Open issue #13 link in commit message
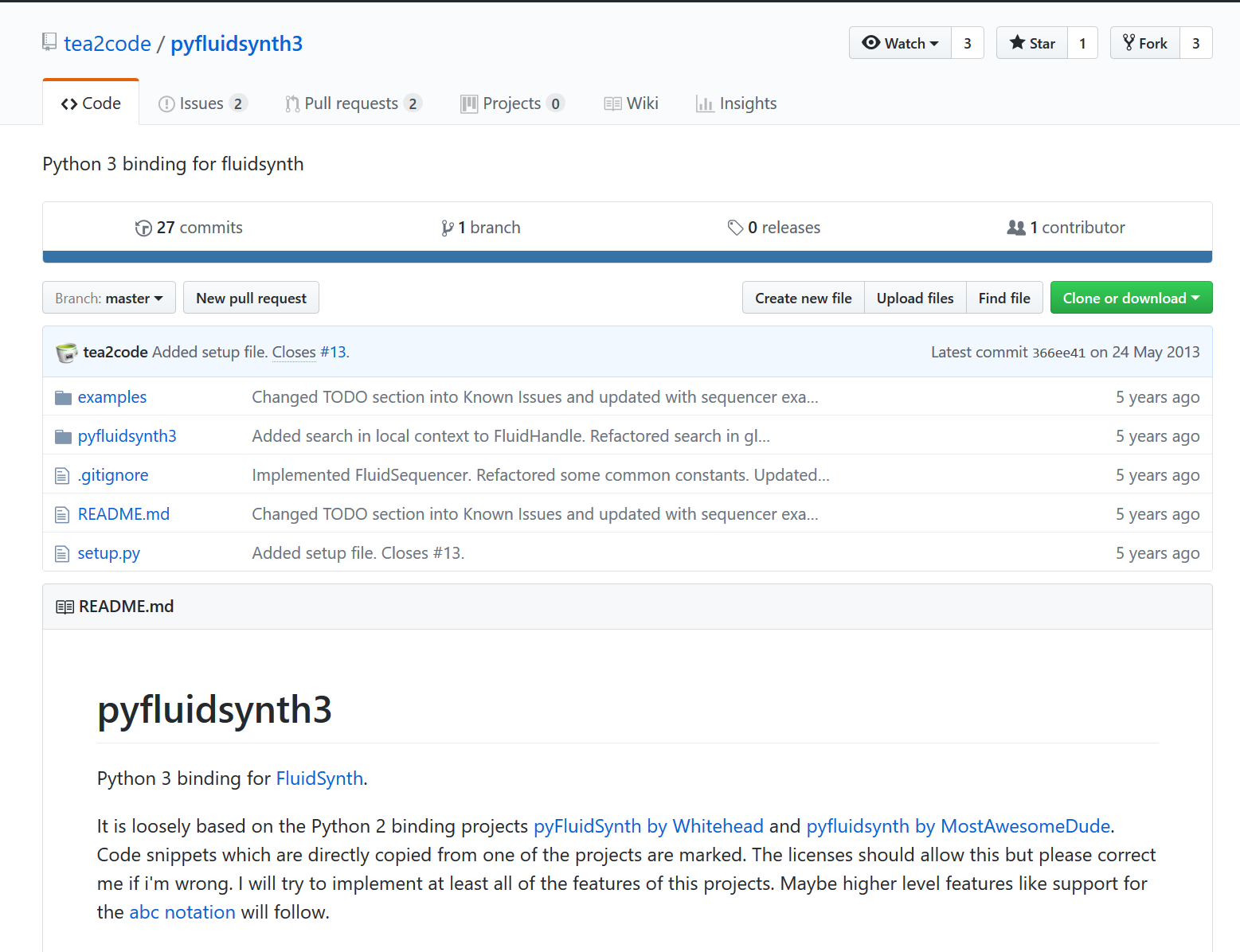This screenshot has height=952, width=1240. point(333,352)
